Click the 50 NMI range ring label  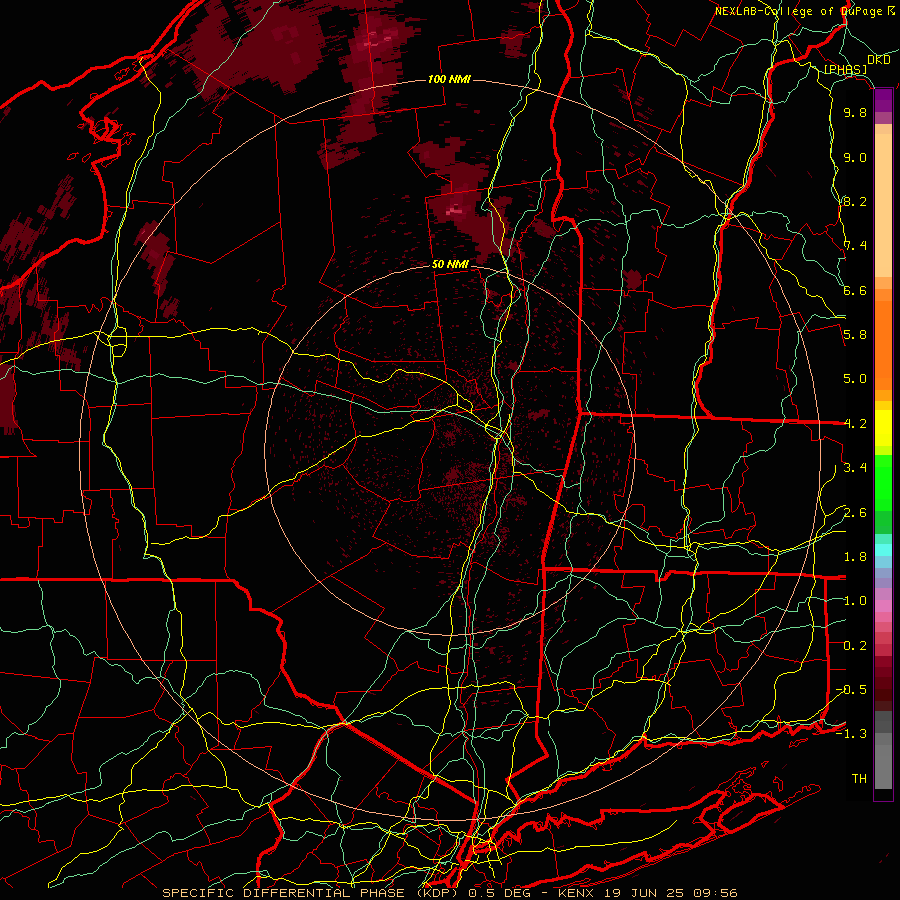coord(450,265)
